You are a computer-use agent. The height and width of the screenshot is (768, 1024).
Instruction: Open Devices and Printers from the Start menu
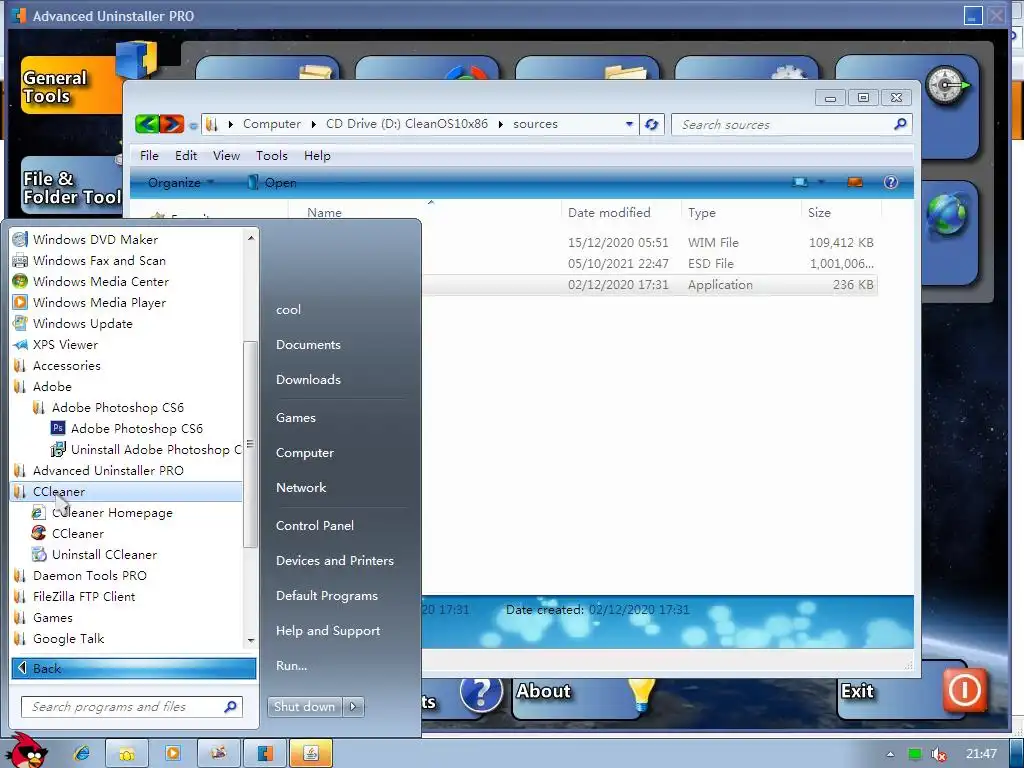pos(334,561)
